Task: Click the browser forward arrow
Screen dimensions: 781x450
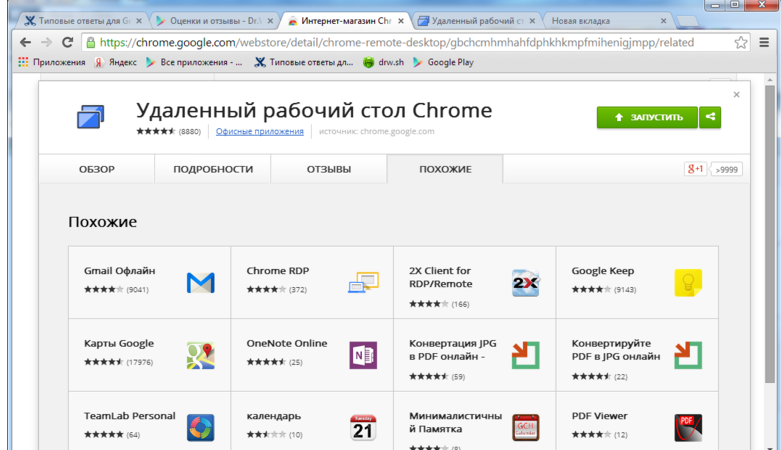Action: click(46, 42)
